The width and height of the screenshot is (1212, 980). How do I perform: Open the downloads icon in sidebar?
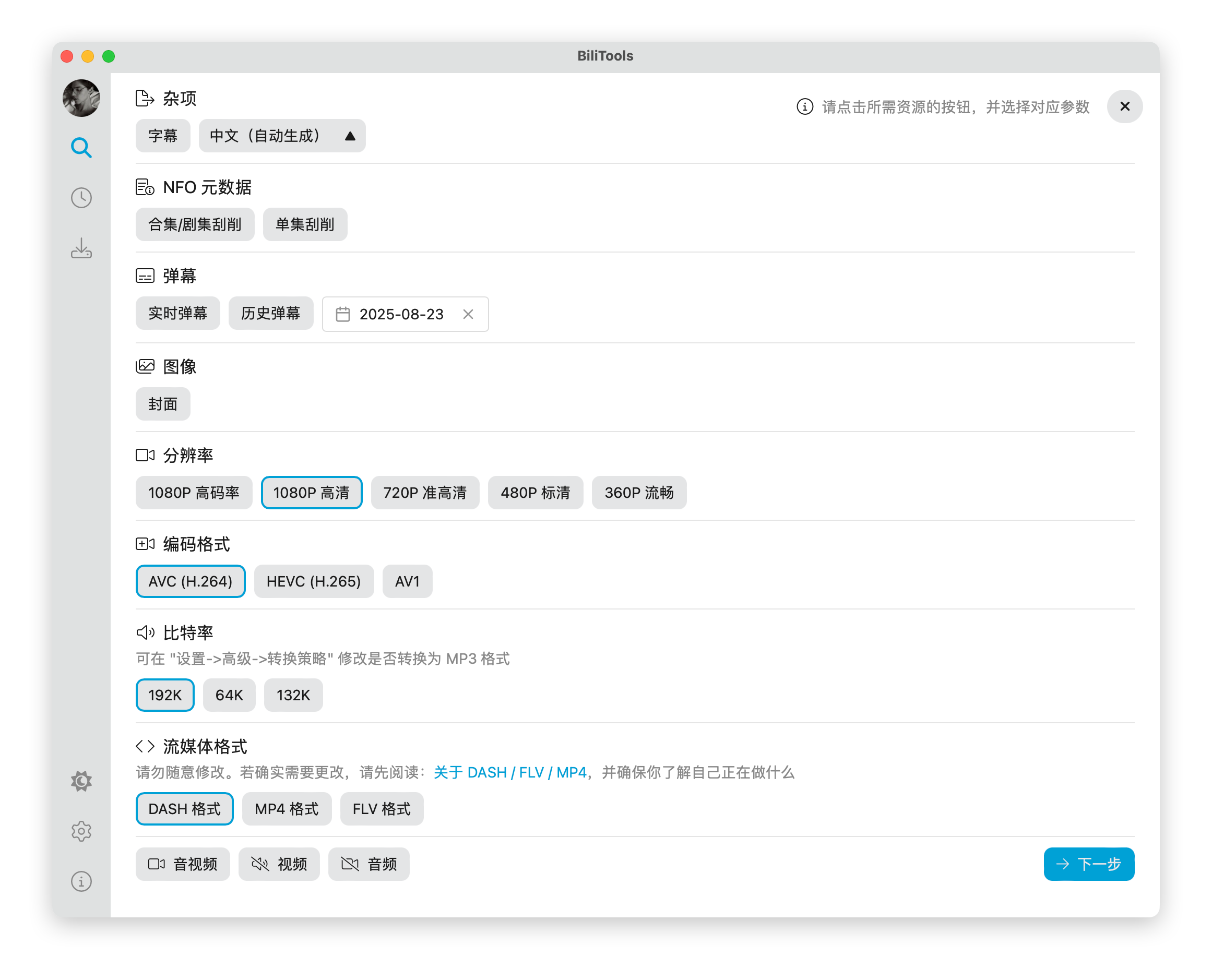pyautogui.click(x=81, y=248)
